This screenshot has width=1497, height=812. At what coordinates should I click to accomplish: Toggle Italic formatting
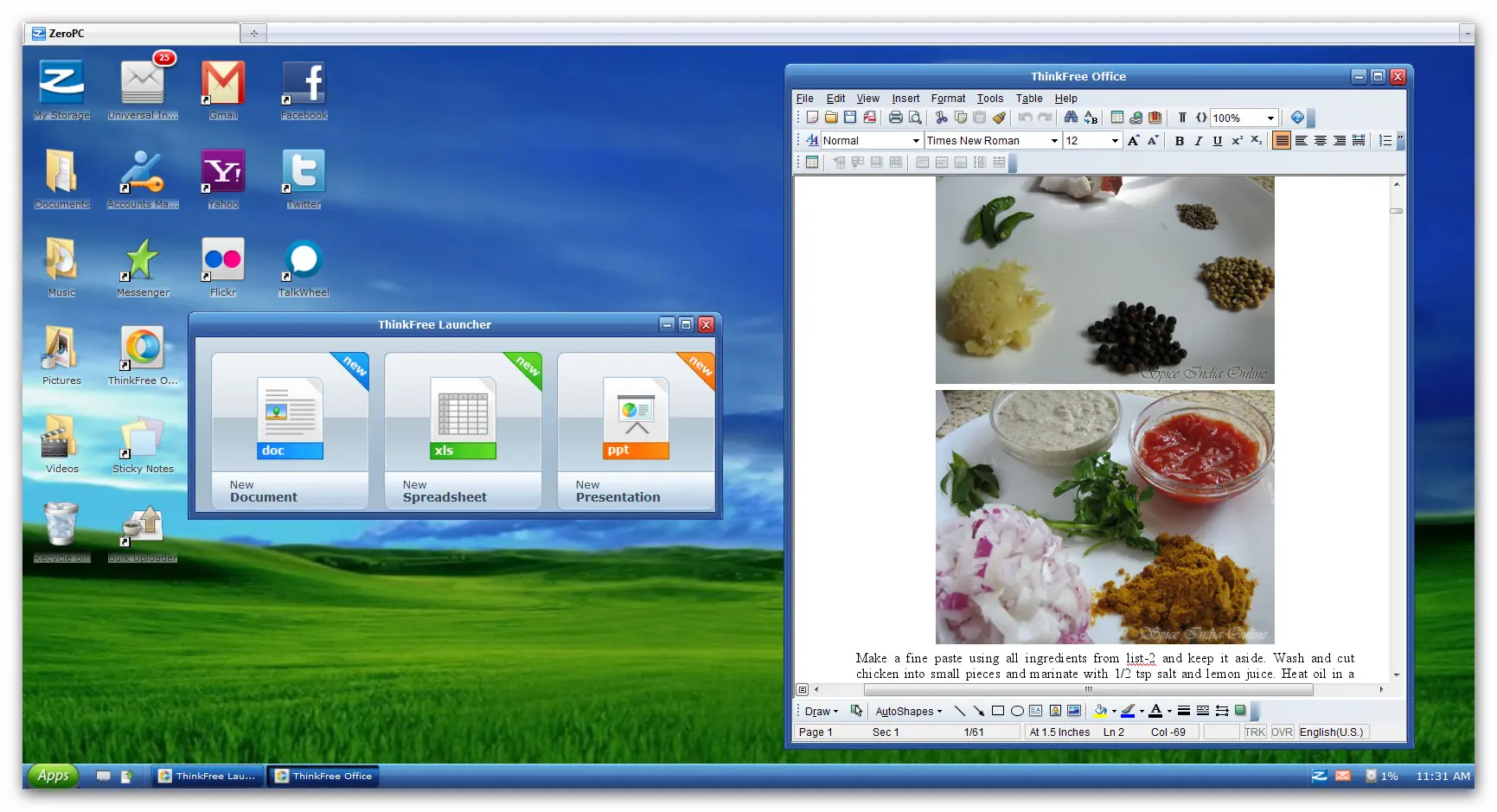tap(1199, 140)
